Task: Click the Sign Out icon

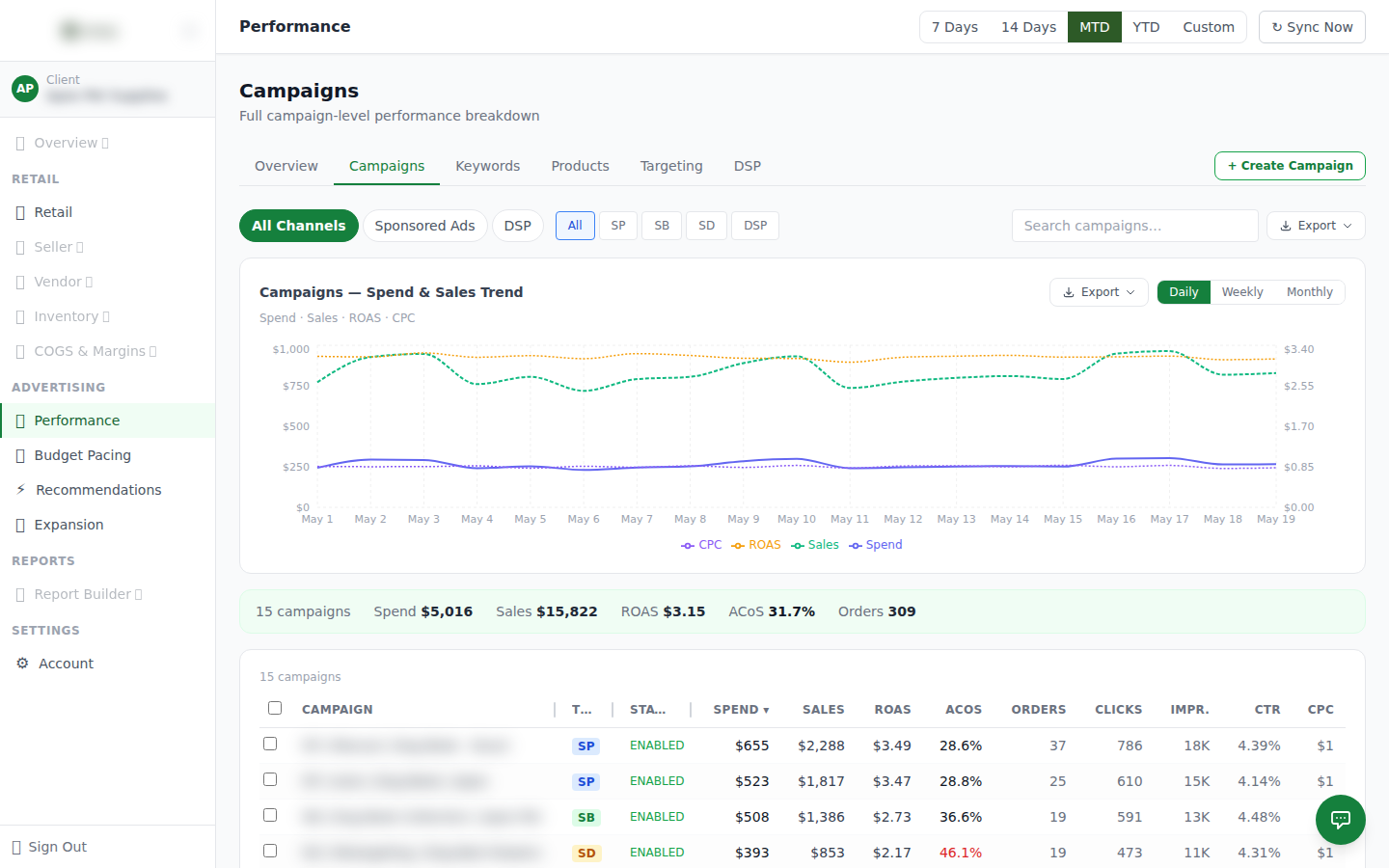Action: point(16,847)
